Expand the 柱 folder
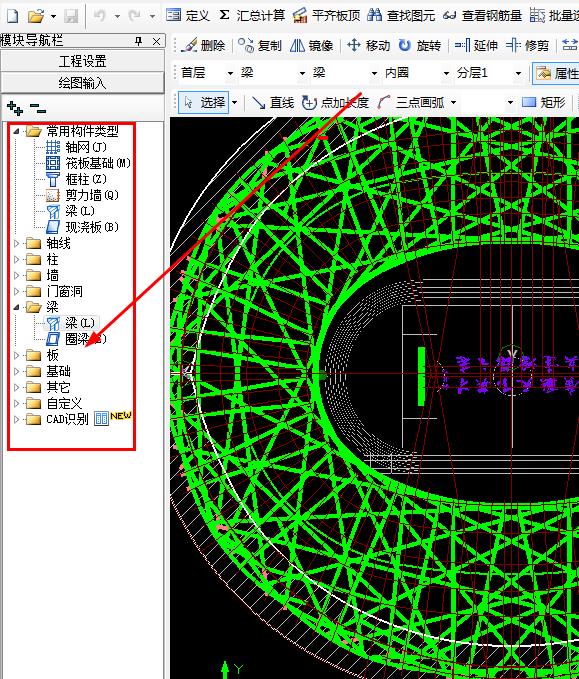Image resolution: width=579 pixels, height=679 pixels. pyautogui.click(x=16, y=259)
